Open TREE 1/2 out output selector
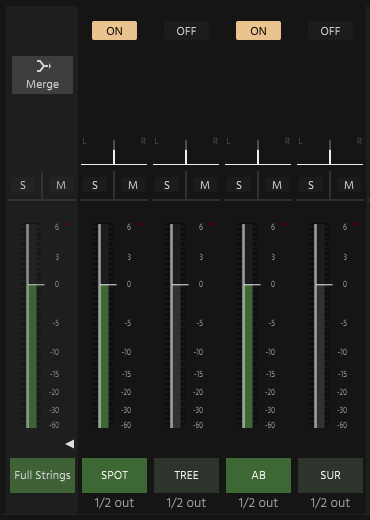The width and height of the screenshot is (370, 520). 186,503
